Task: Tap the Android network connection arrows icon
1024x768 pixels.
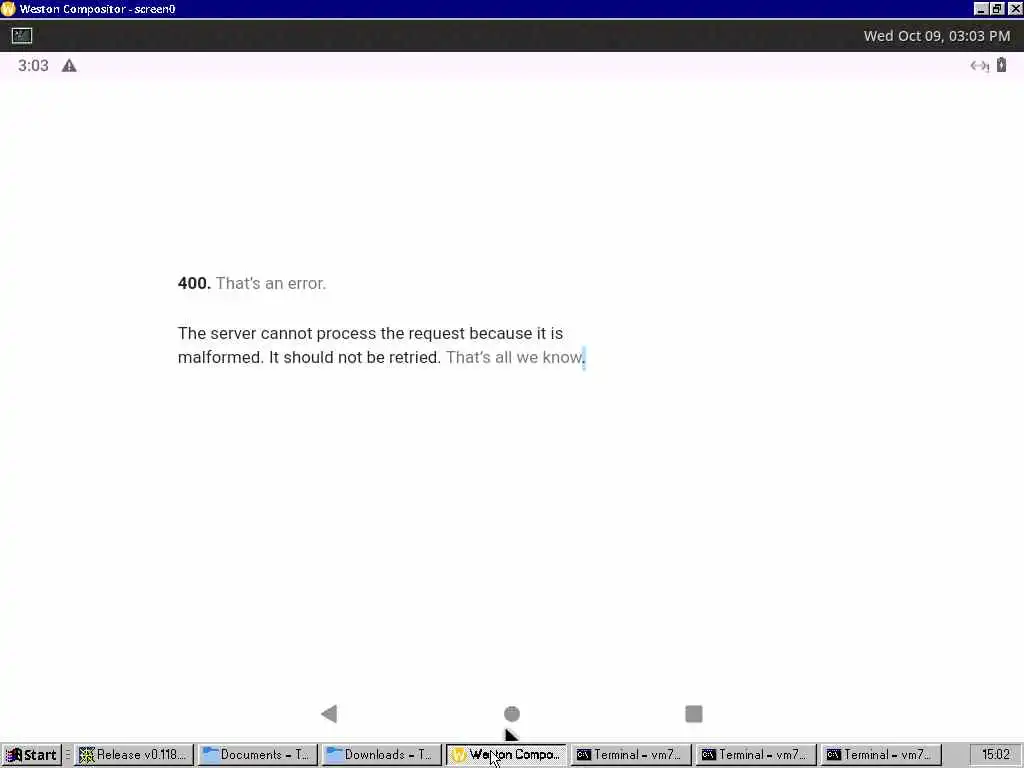Action: pyautogui.click(x=980, y=66)
